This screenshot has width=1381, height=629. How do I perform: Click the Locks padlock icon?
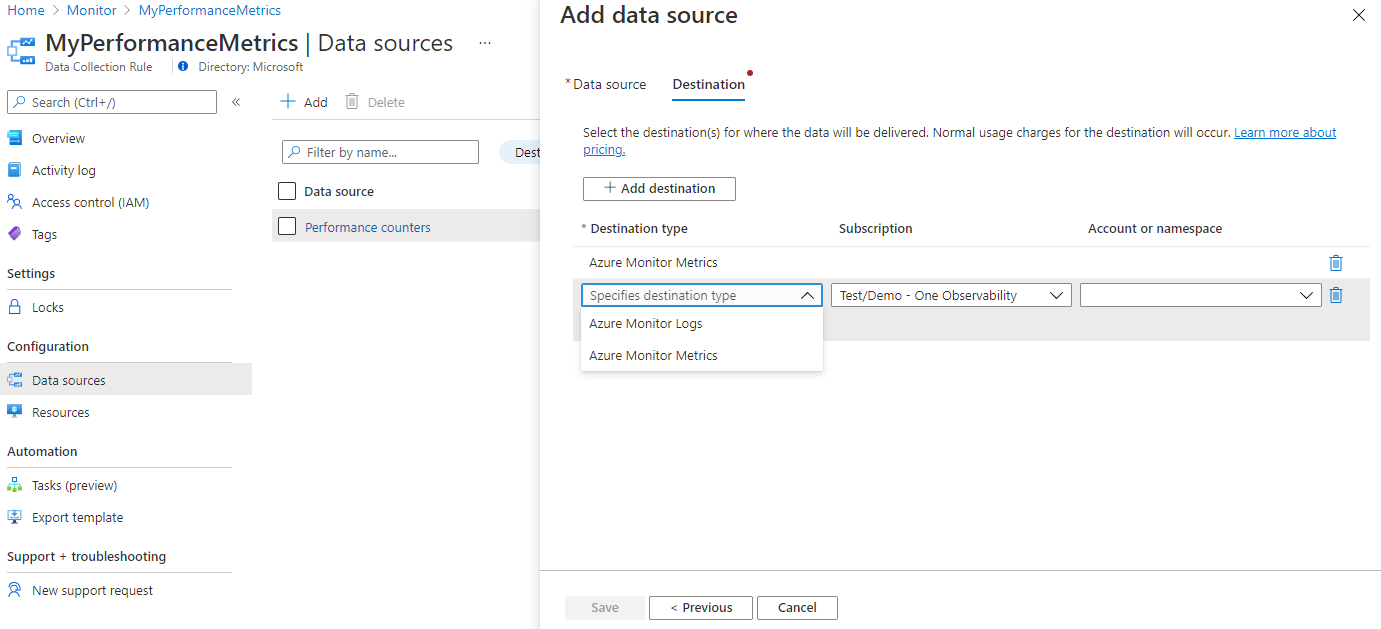point(15,307)
